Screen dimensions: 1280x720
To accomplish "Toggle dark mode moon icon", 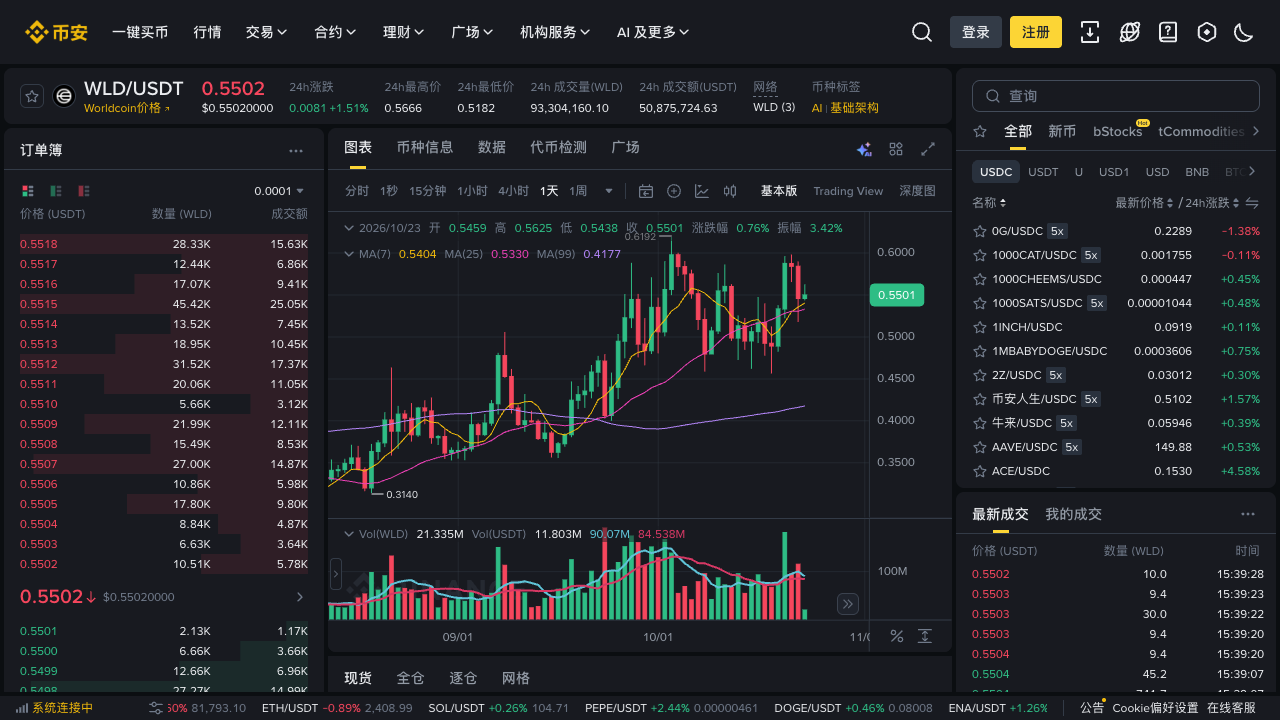I will pos(1244,32).
